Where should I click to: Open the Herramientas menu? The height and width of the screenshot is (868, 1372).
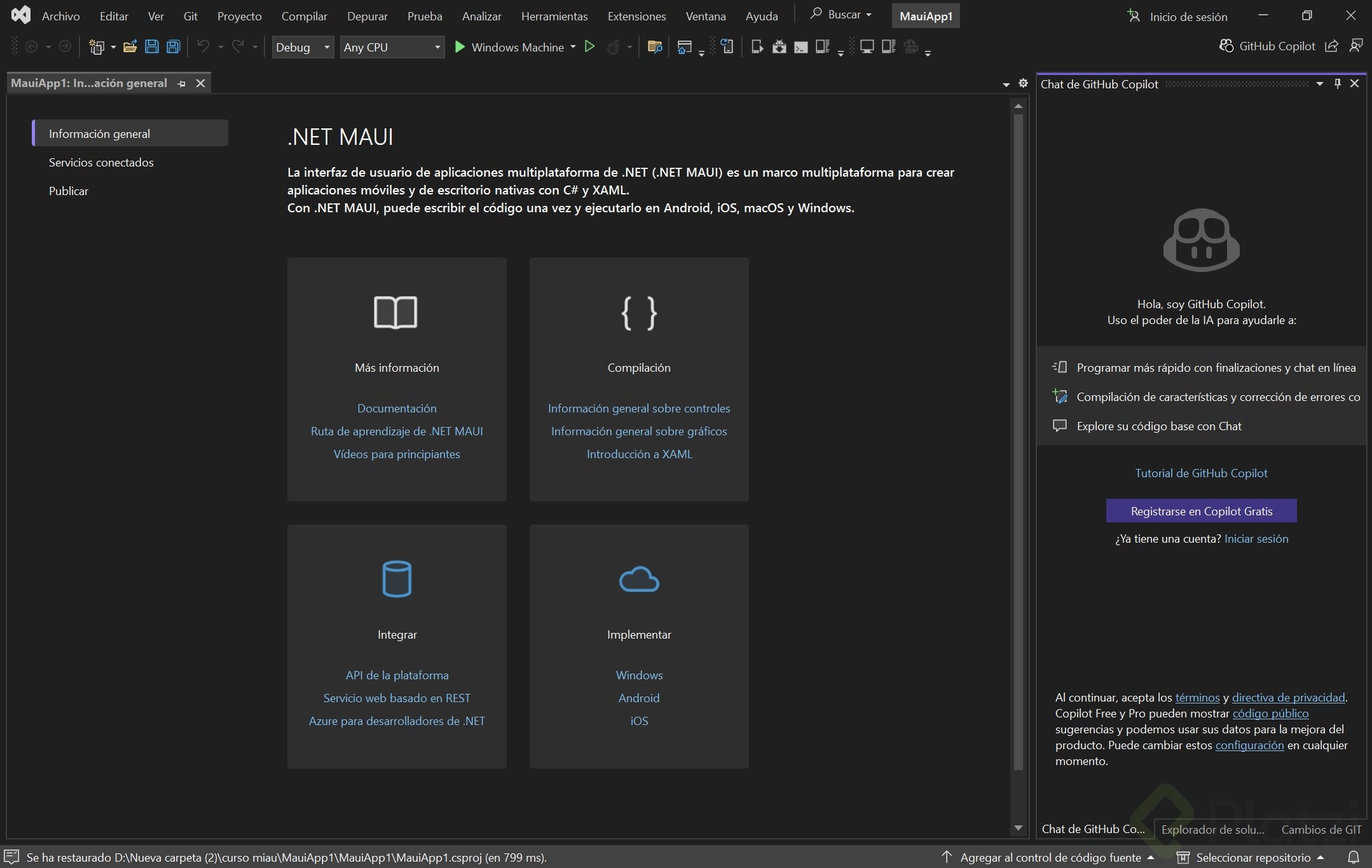(554, 17)
